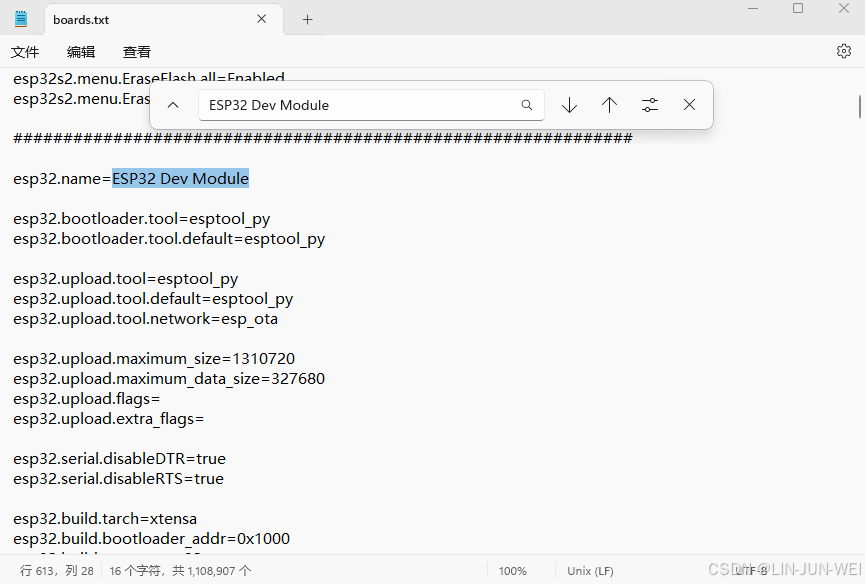Click line esp32.bootloader.tool=esptool_py
The height and width of the screenshot is (584, 865).
coord(142,219)
